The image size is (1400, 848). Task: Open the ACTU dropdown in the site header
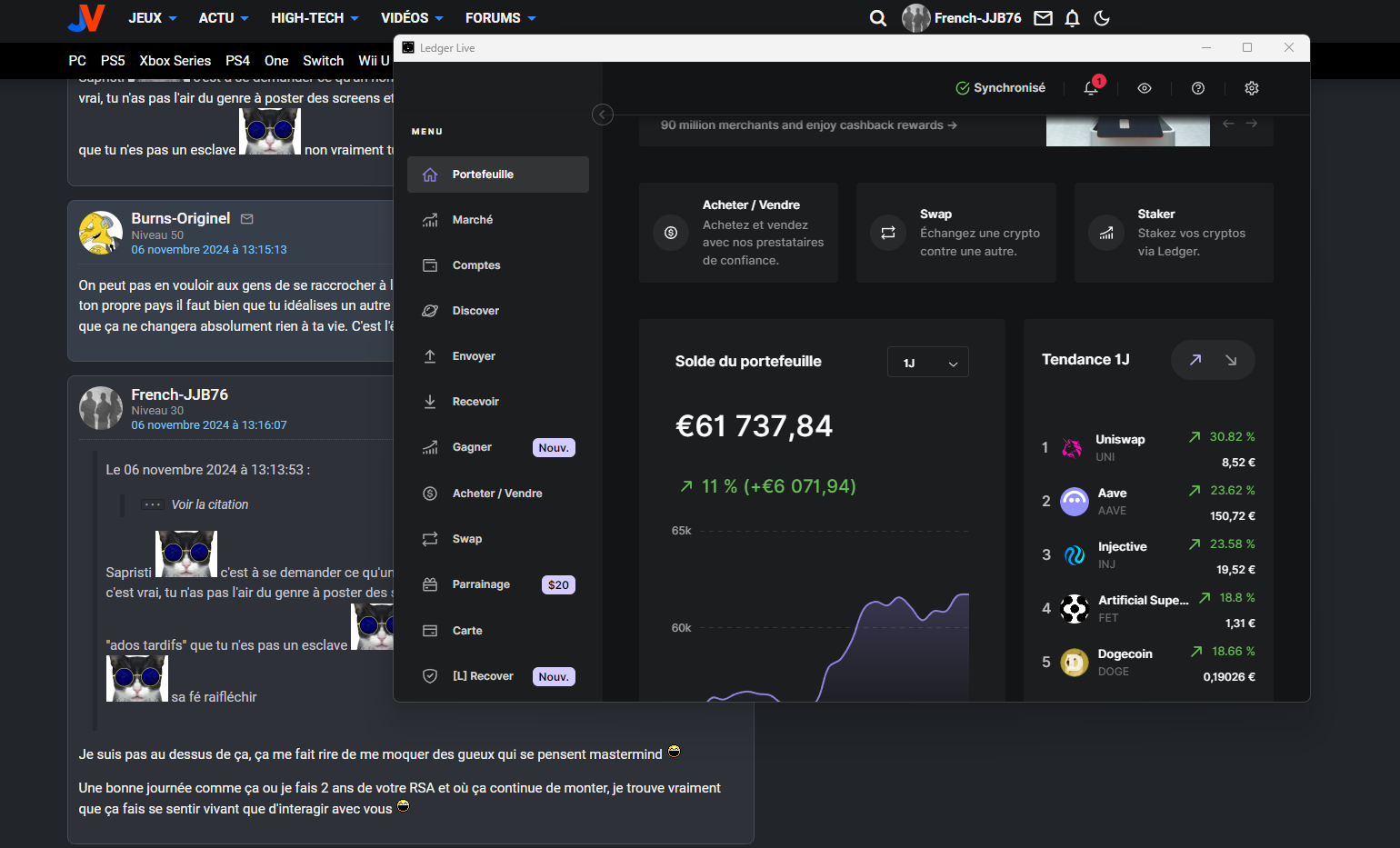[224, 18]
